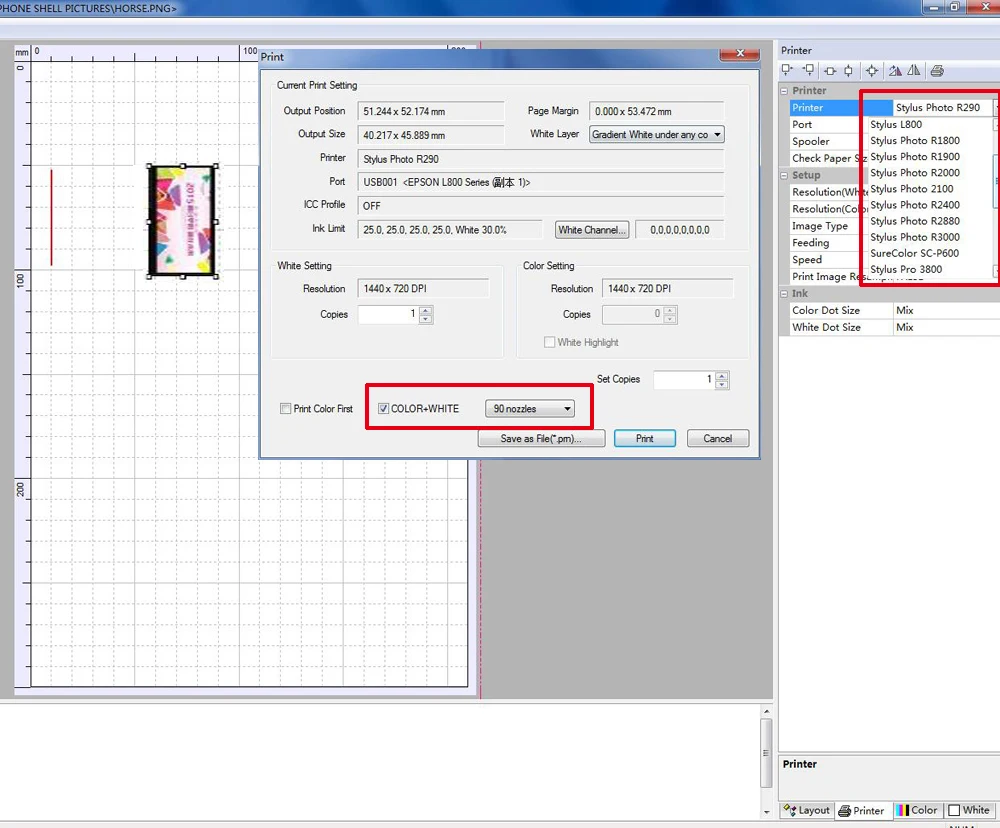Click the printer icon in side toolbar

click(937, 71)
